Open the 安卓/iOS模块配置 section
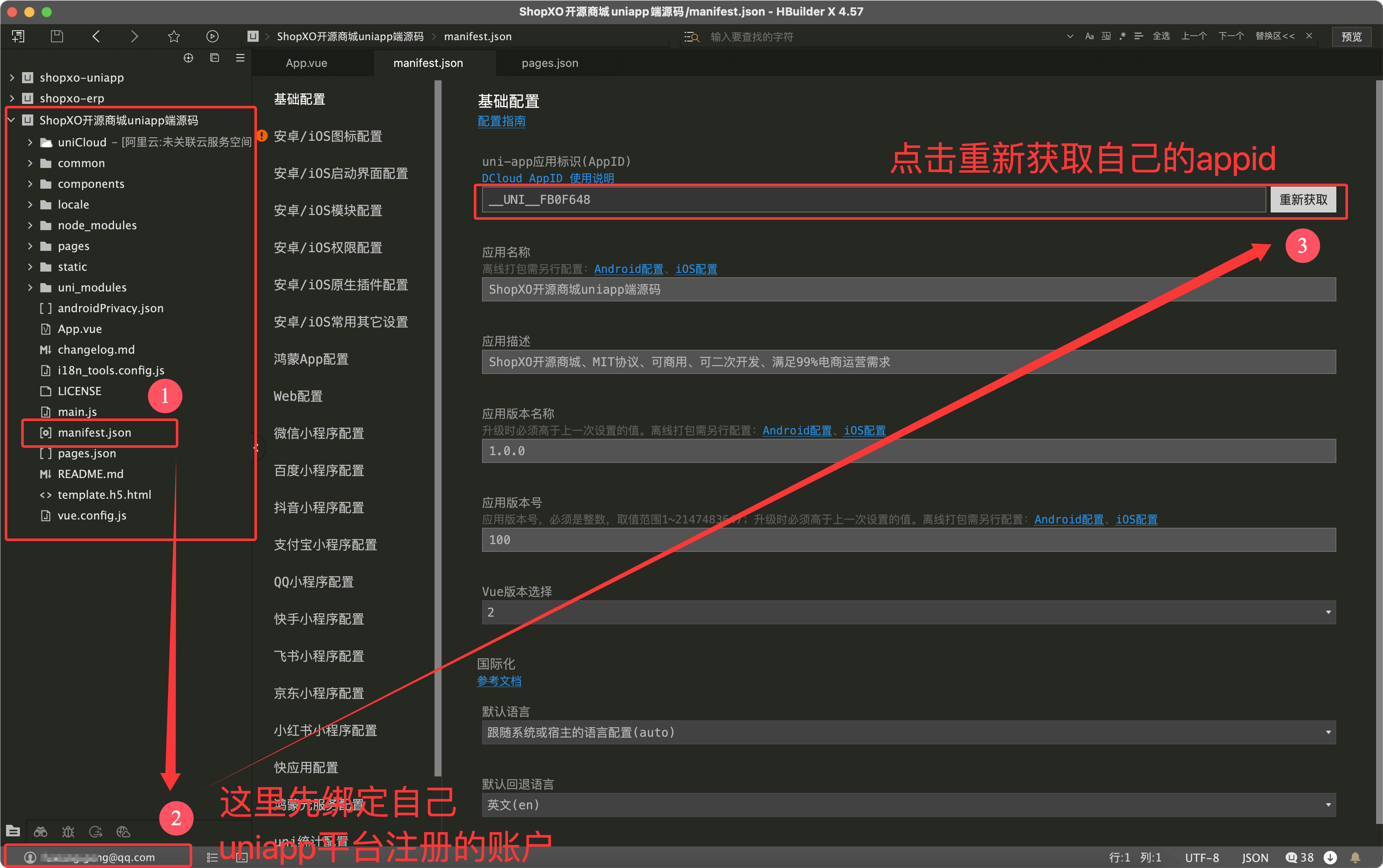 [328, 211]
